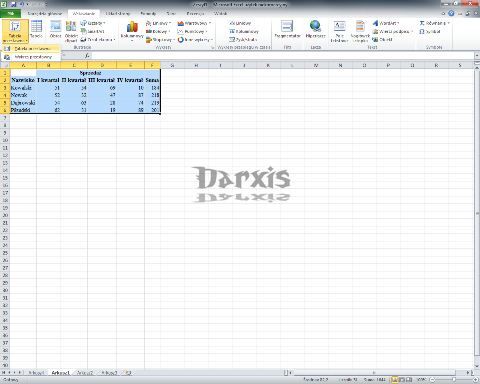Click the zoom out minus button
This screenshot has width=480, height=384.
[x=432, y=379]
